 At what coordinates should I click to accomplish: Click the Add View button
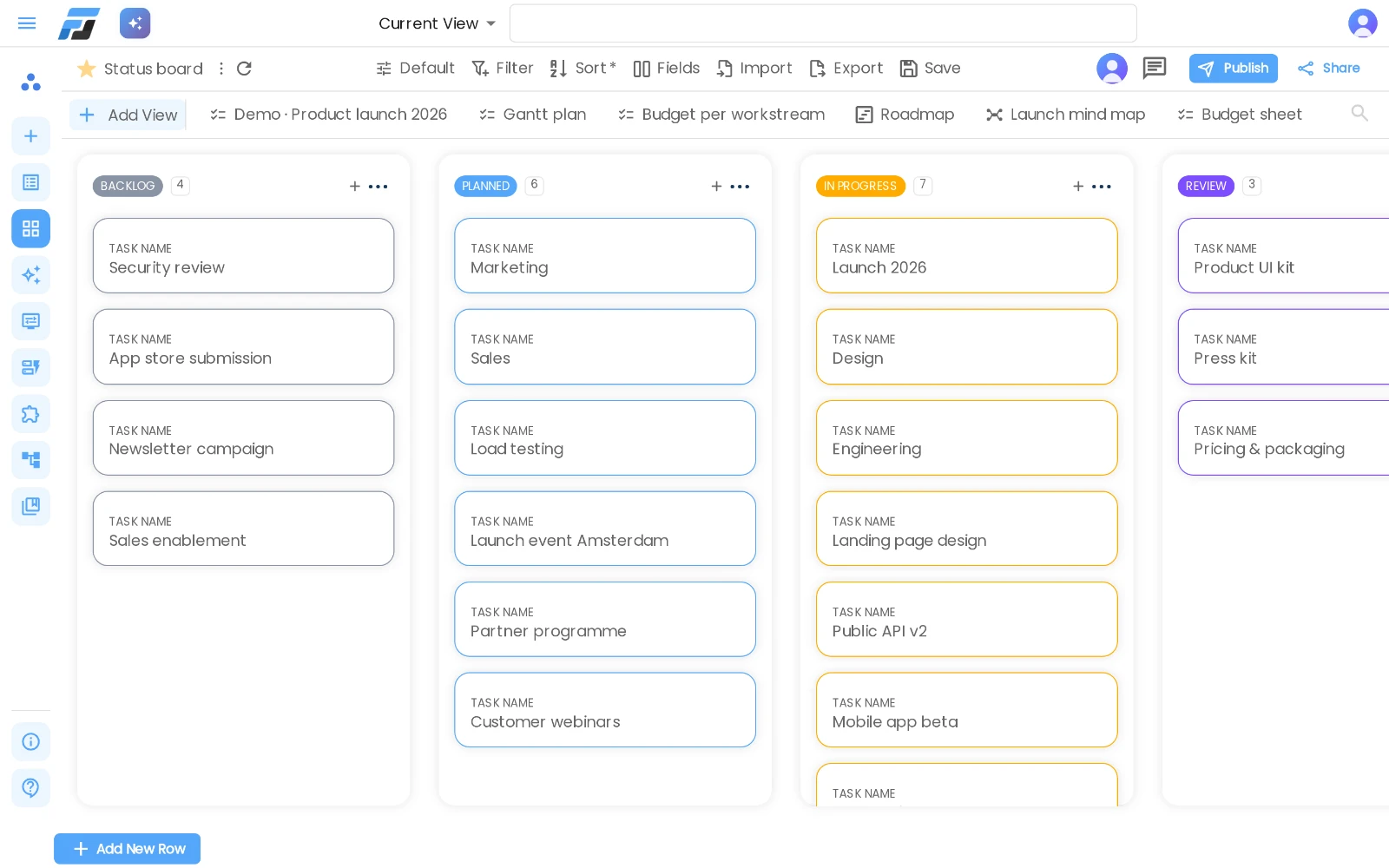pyautogui.click(x=128, y=115)
